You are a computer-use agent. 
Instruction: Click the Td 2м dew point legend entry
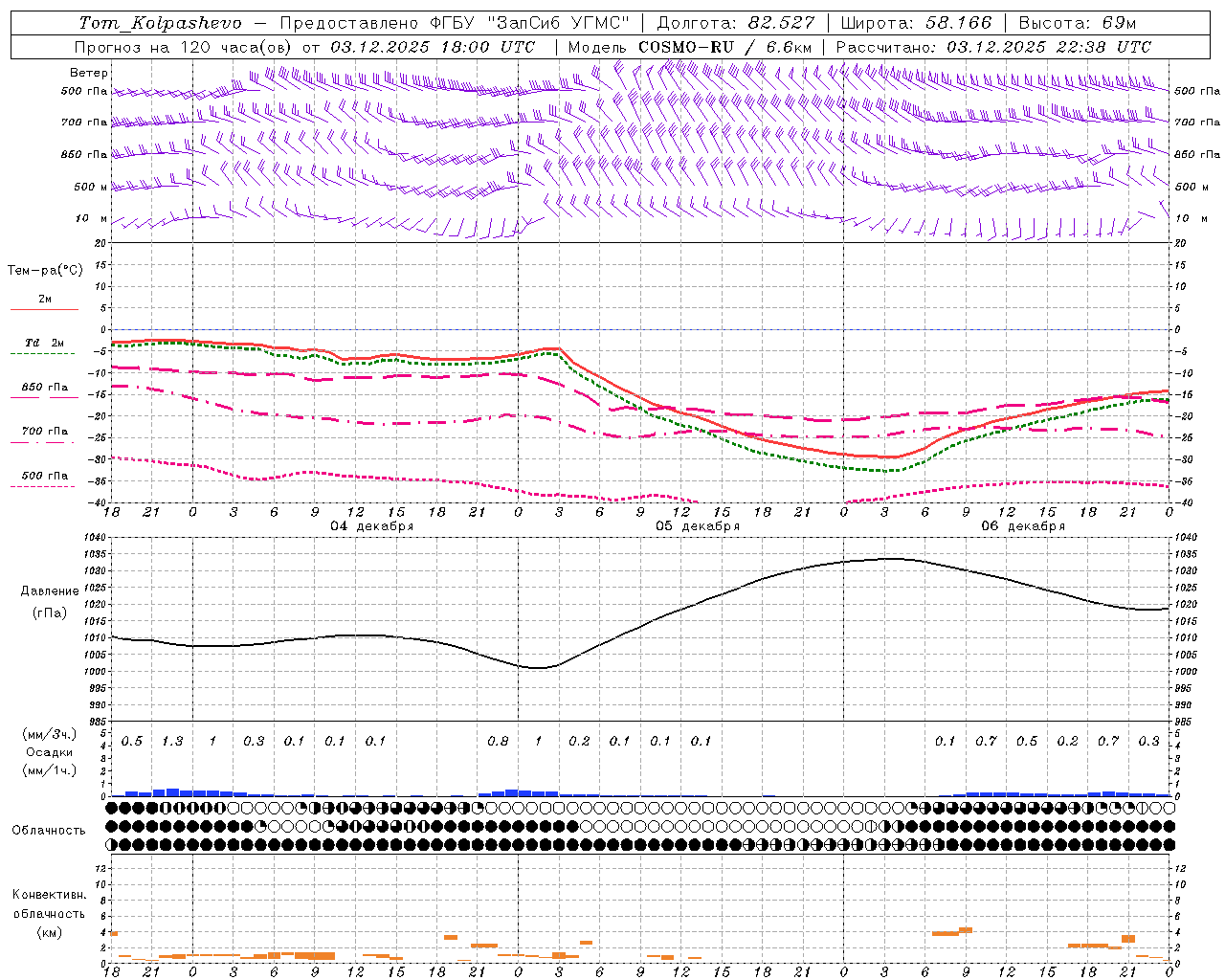click(45, 343)
